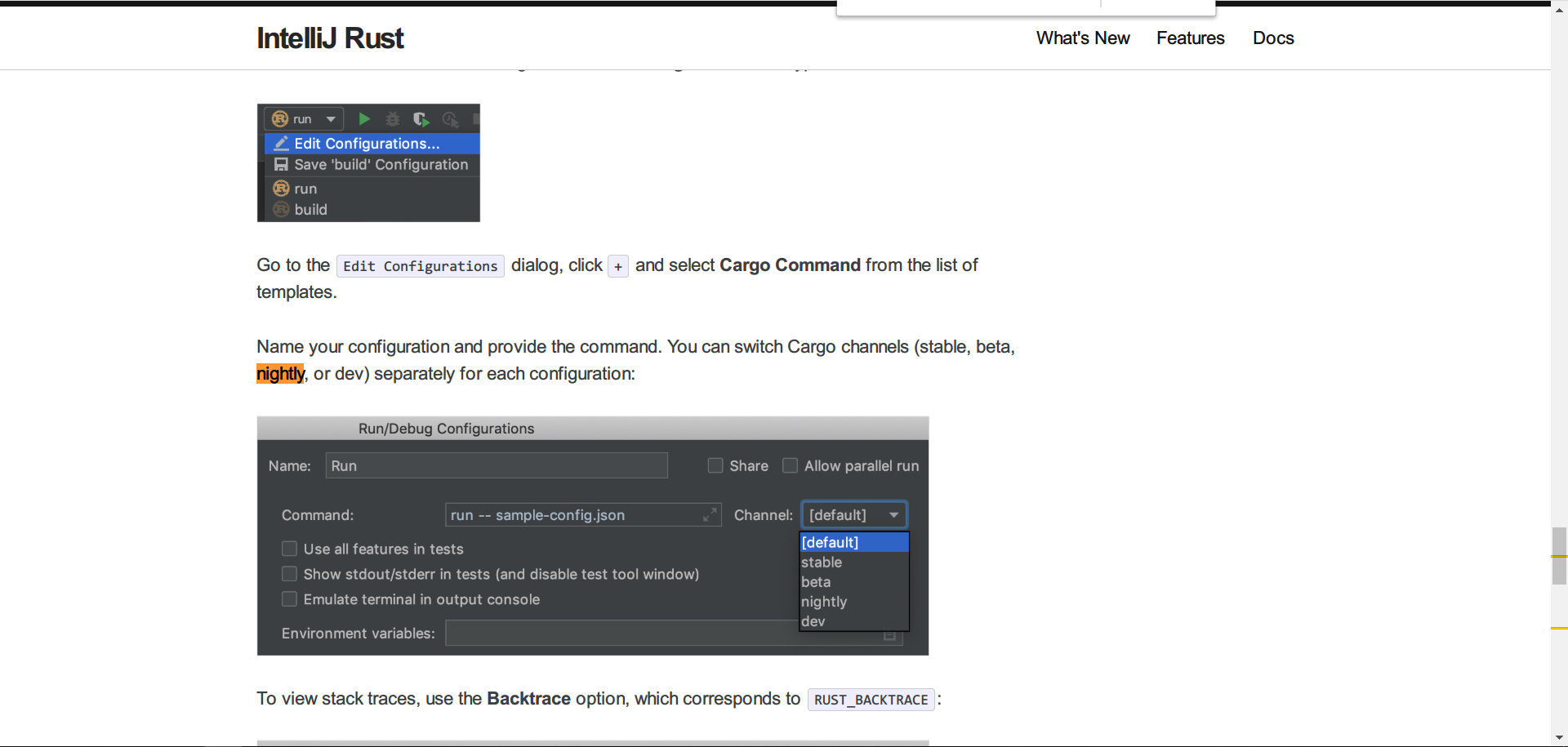Open the Channel dropdown showing [default]
The width and height of the screenshot is (1568, 747).
pos(853,515)
